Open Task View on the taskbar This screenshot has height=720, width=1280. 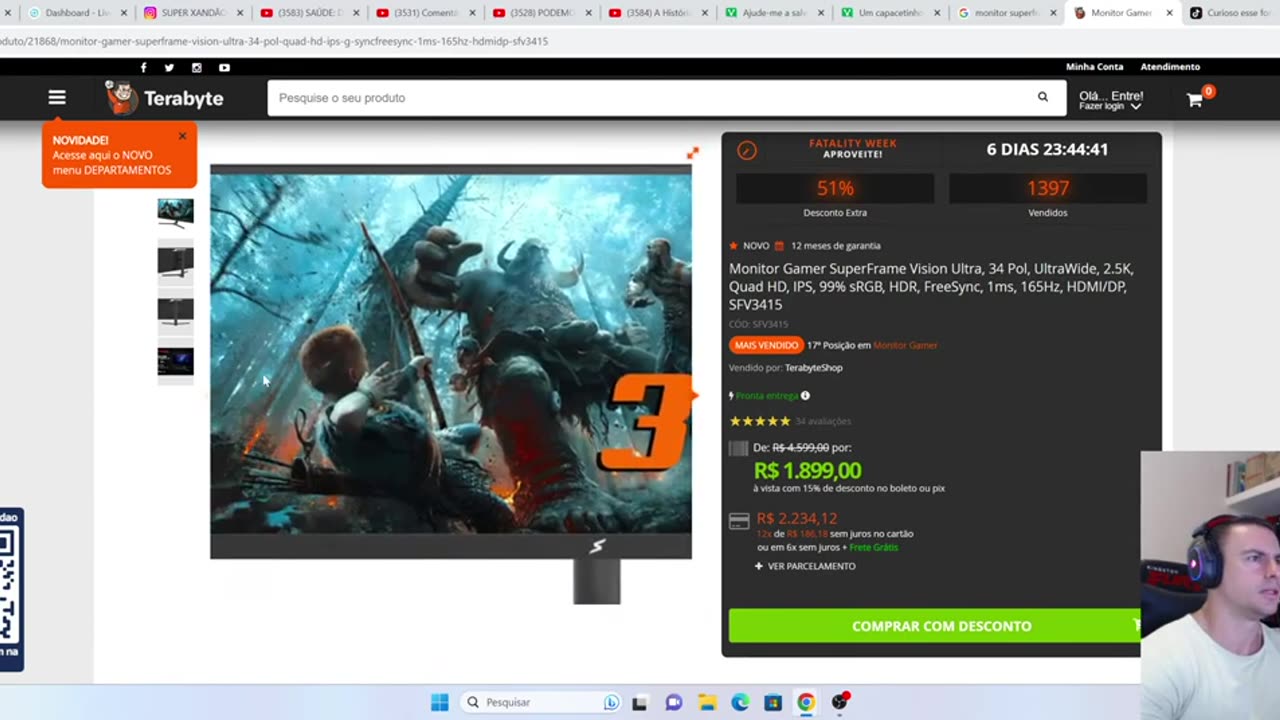(639, 702)
